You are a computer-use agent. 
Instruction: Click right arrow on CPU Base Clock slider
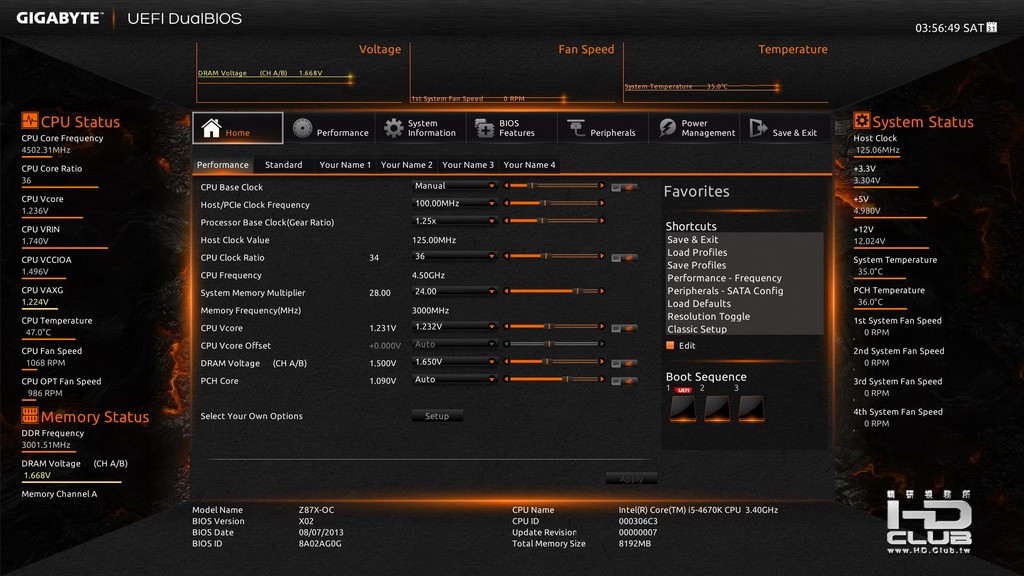[x=601, y=186]
